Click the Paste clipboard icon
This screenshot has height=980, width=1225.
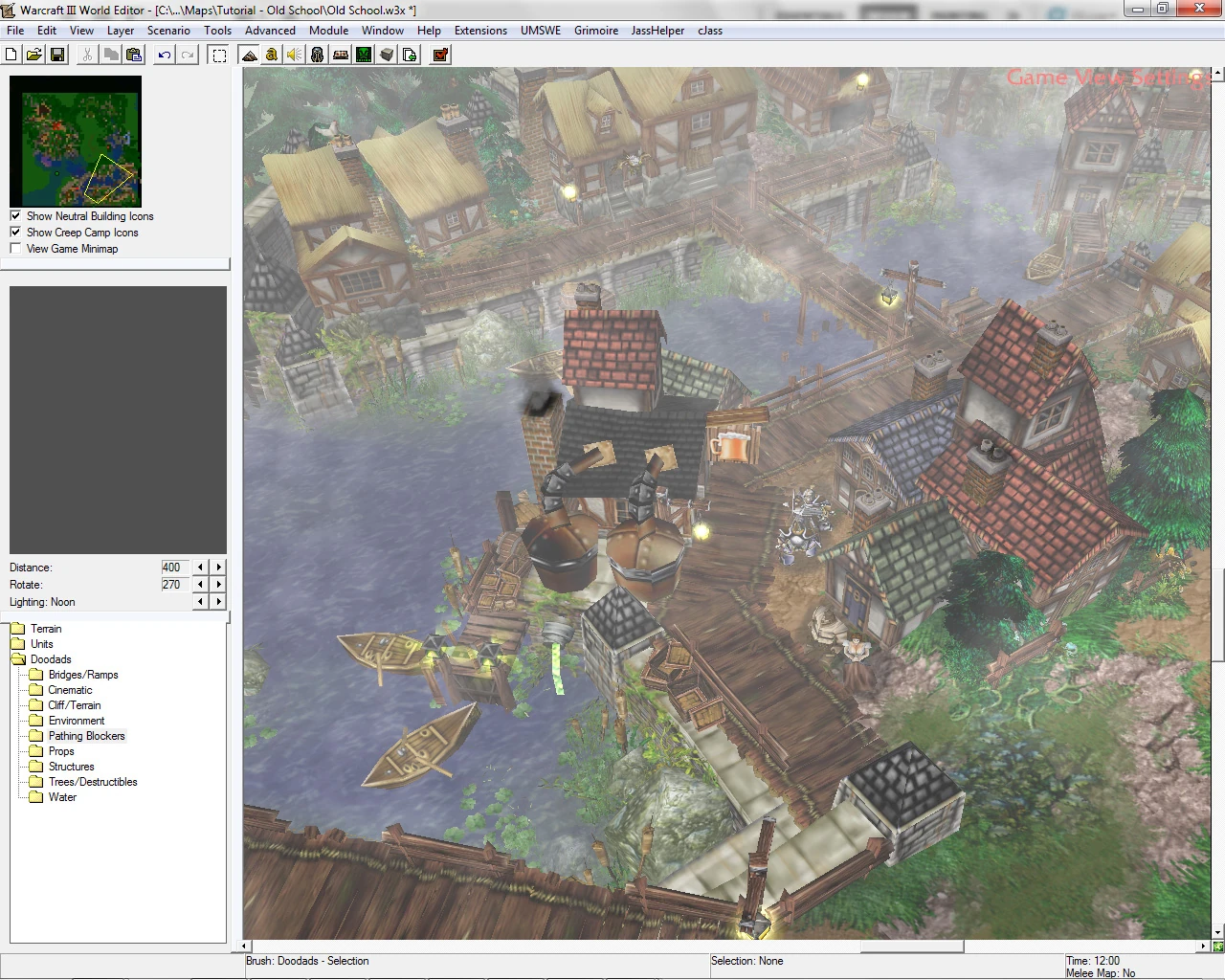pos(133,55)
